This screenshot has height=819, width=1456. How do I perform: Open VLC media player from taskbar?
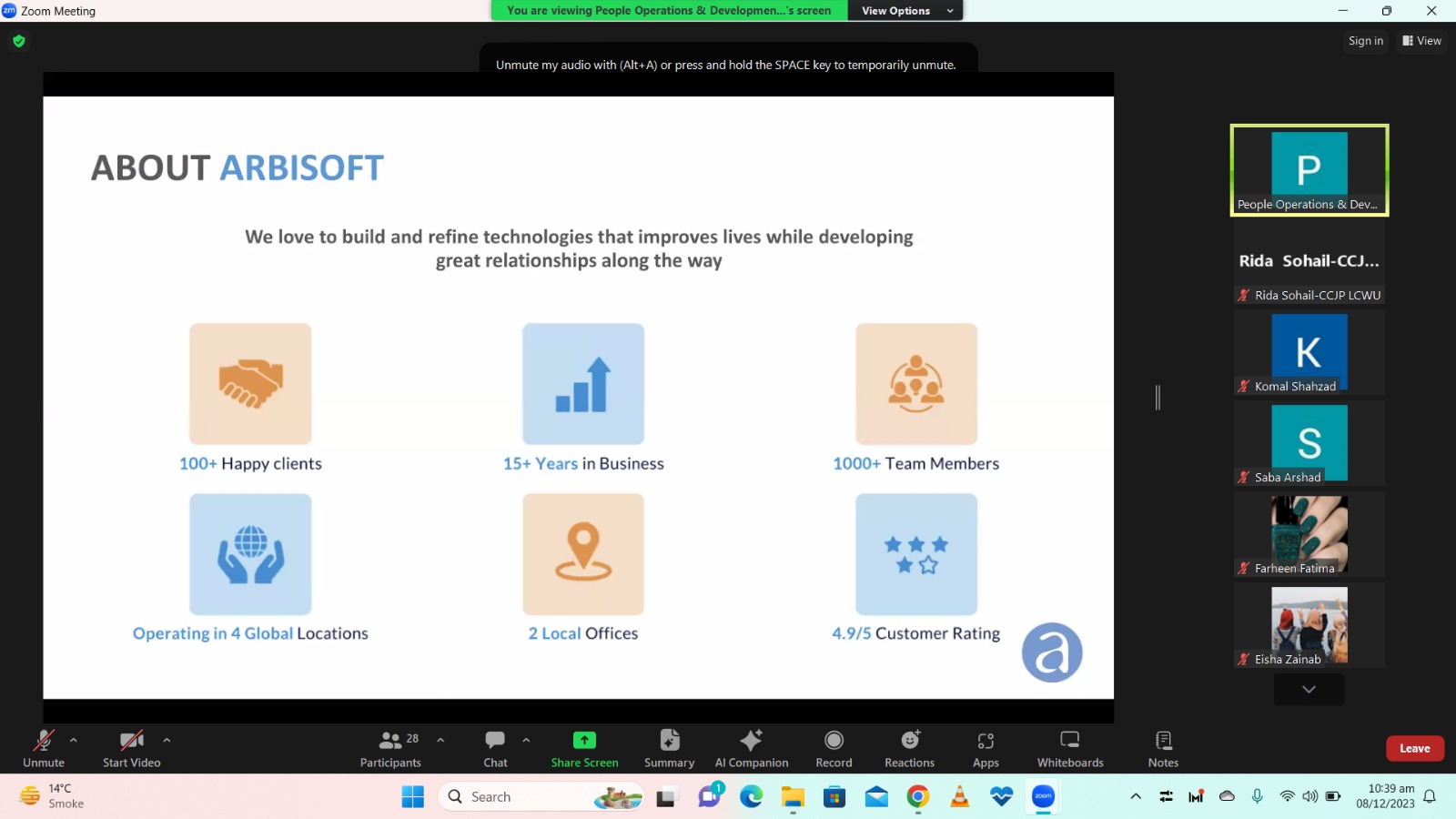(x=960, y=797)
